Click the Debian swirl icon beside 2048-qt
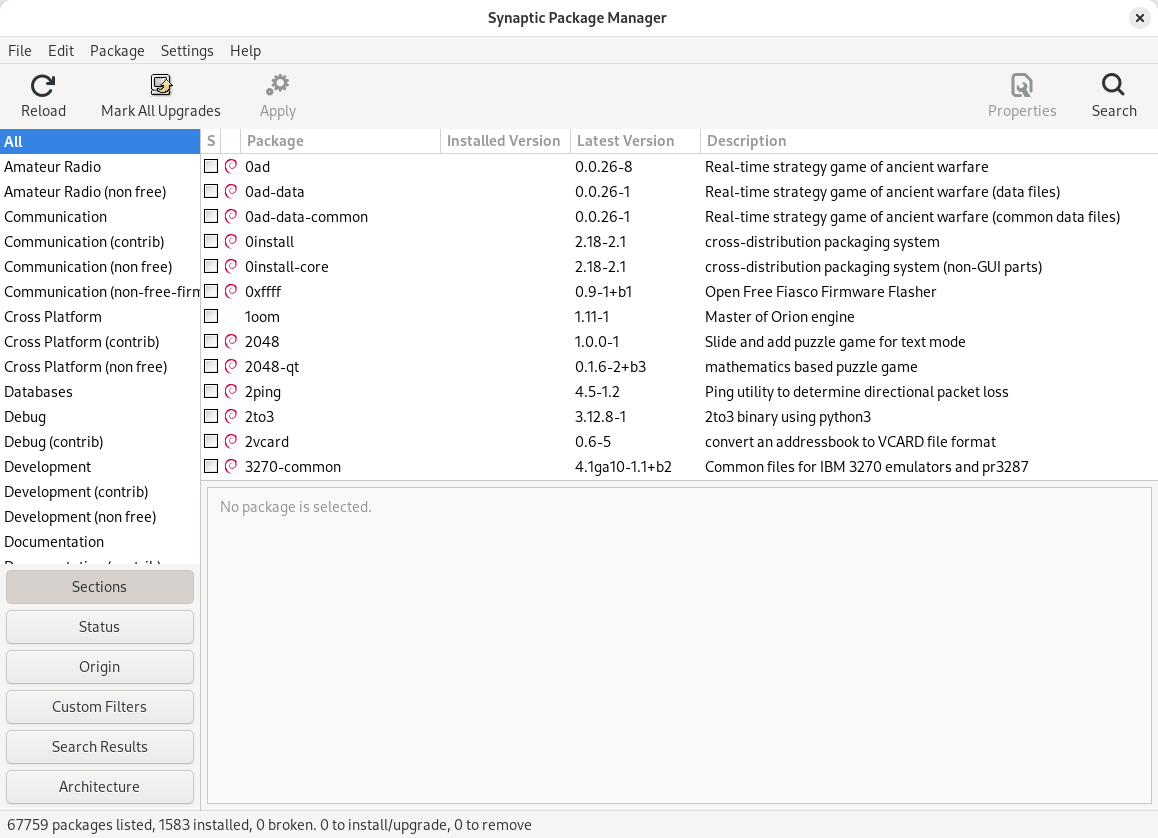Viewport: 1158px width, 838px height. pos(231,366)
